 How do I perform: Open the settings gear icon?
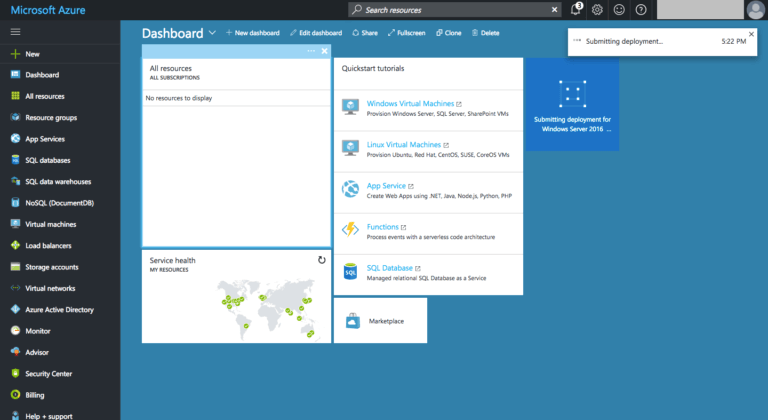597,10
